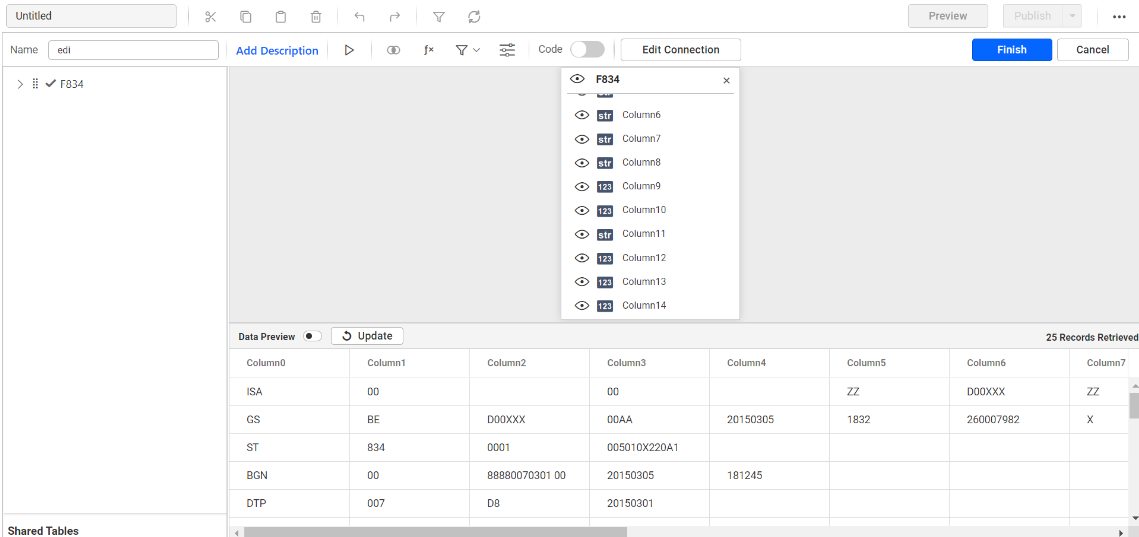The height and width of the screenshot is (537, 1139).
Task: Click the Undo arrow icon
Action: (x=360, y=16)
